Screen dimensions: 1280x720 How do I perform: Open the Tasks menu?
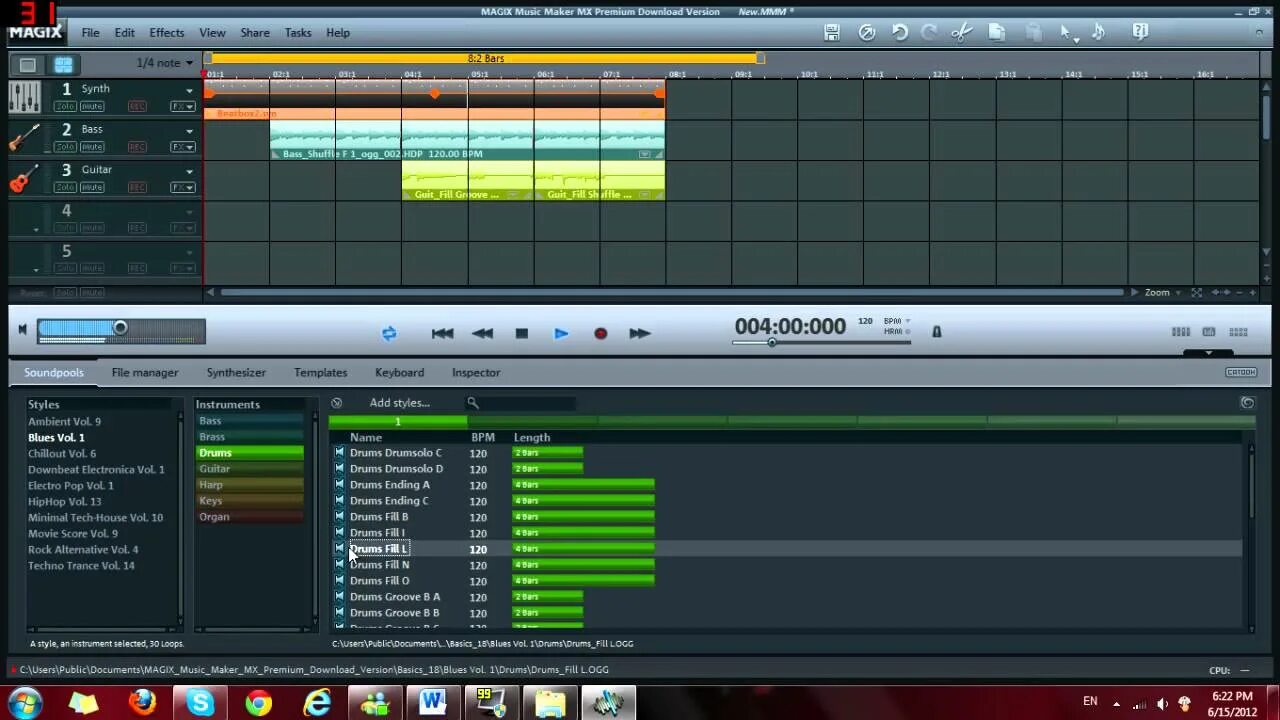(298, 33)
